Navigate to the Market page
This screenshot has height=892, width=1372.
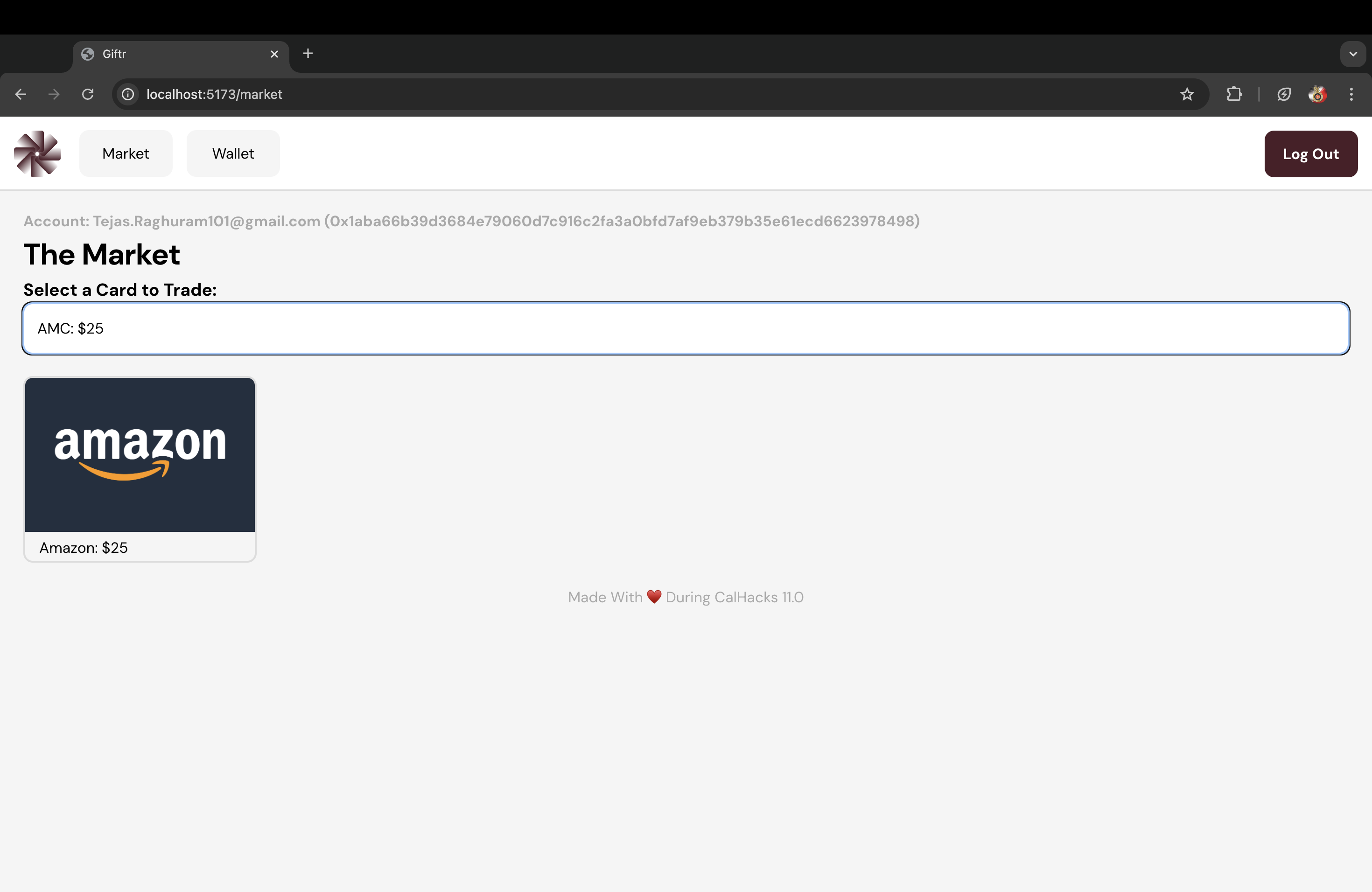click(126, 154)
